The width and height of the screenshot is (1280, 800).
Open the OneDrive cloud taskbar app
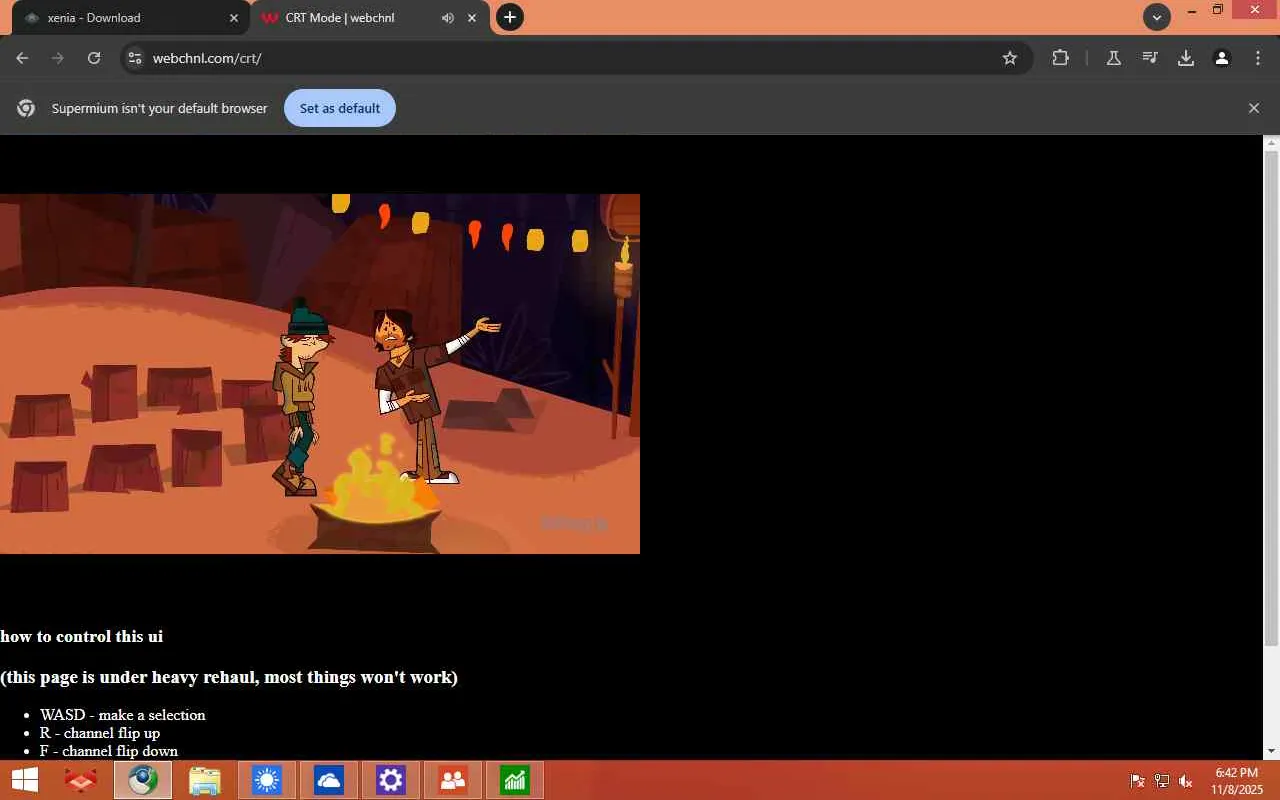[329, 780]
